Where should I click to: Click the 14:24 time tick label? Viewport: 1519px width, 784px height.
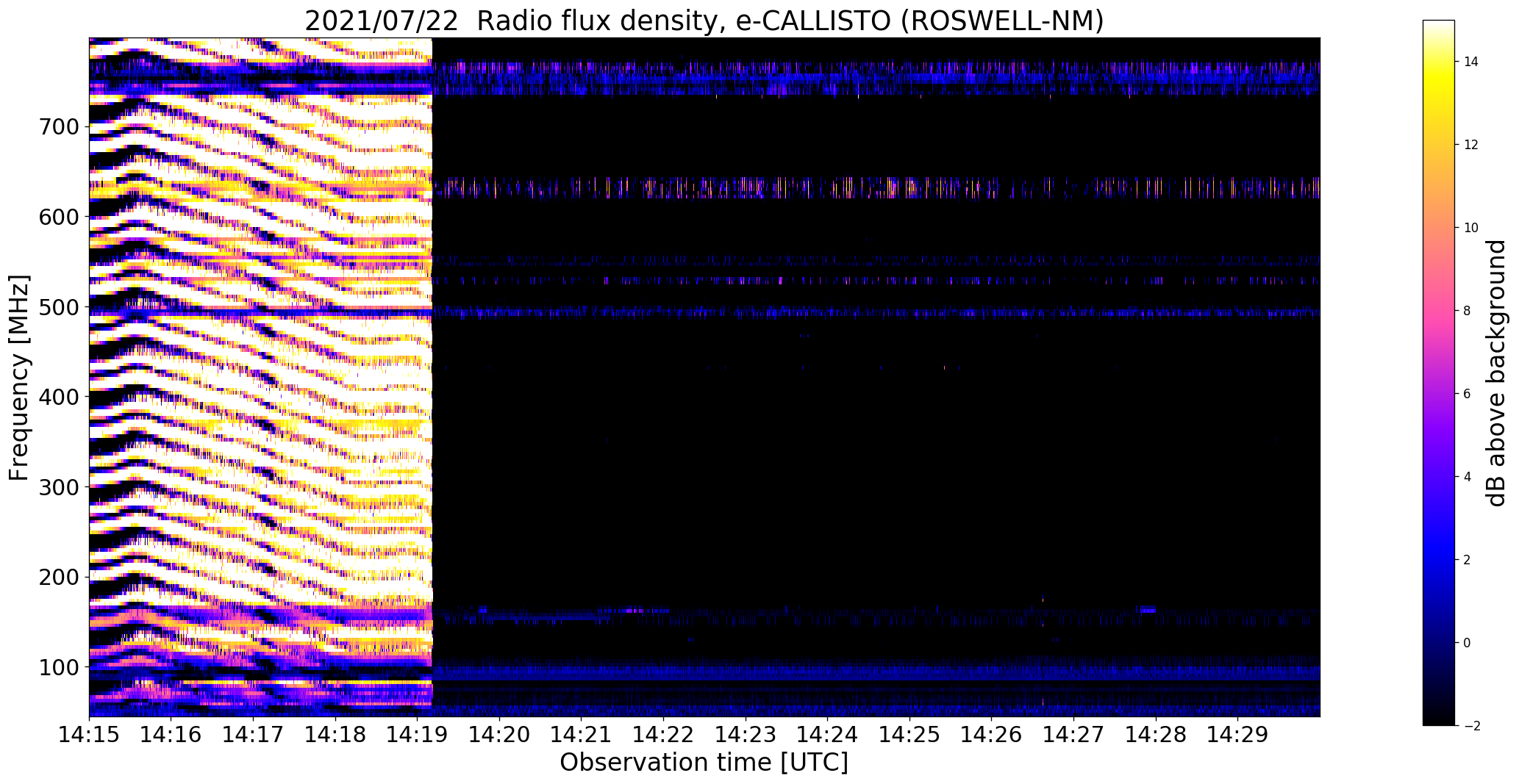coord(827,734)
